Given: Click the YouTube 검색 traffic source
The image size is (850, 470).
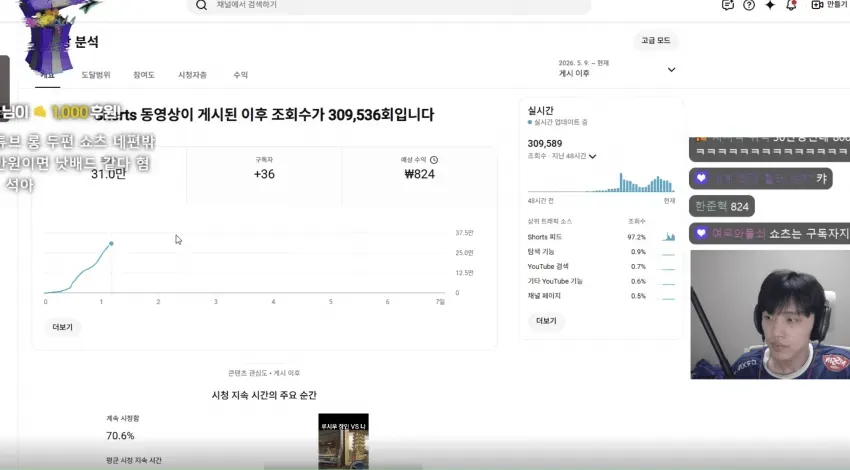Looking at the screenshot, I should click(x=601, y=266).
